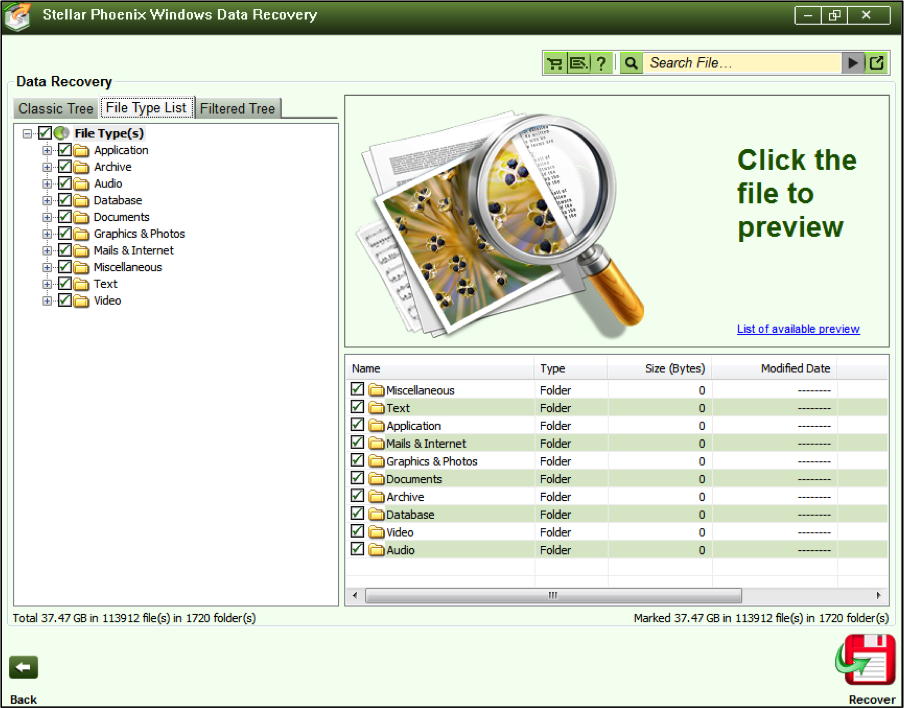The height and width of the screenshot is (708, 904).
Task: Expand the Application tree node
Action: 47,150
